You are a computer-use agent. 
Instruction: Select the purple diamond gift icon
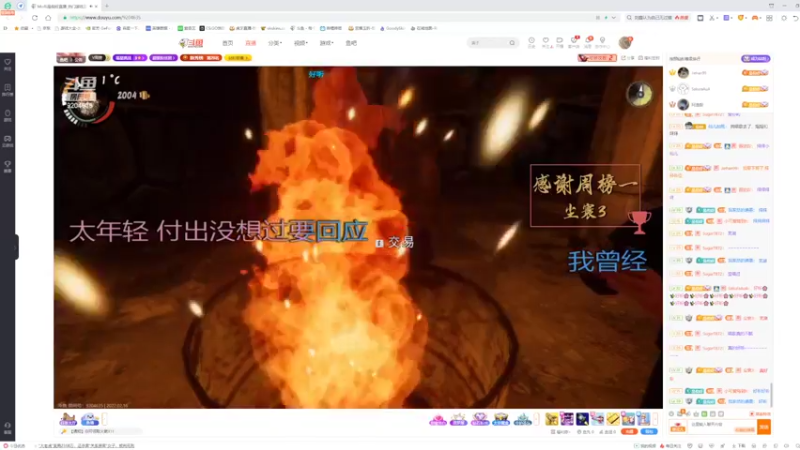pyautogui.click(x=480, y=419)
